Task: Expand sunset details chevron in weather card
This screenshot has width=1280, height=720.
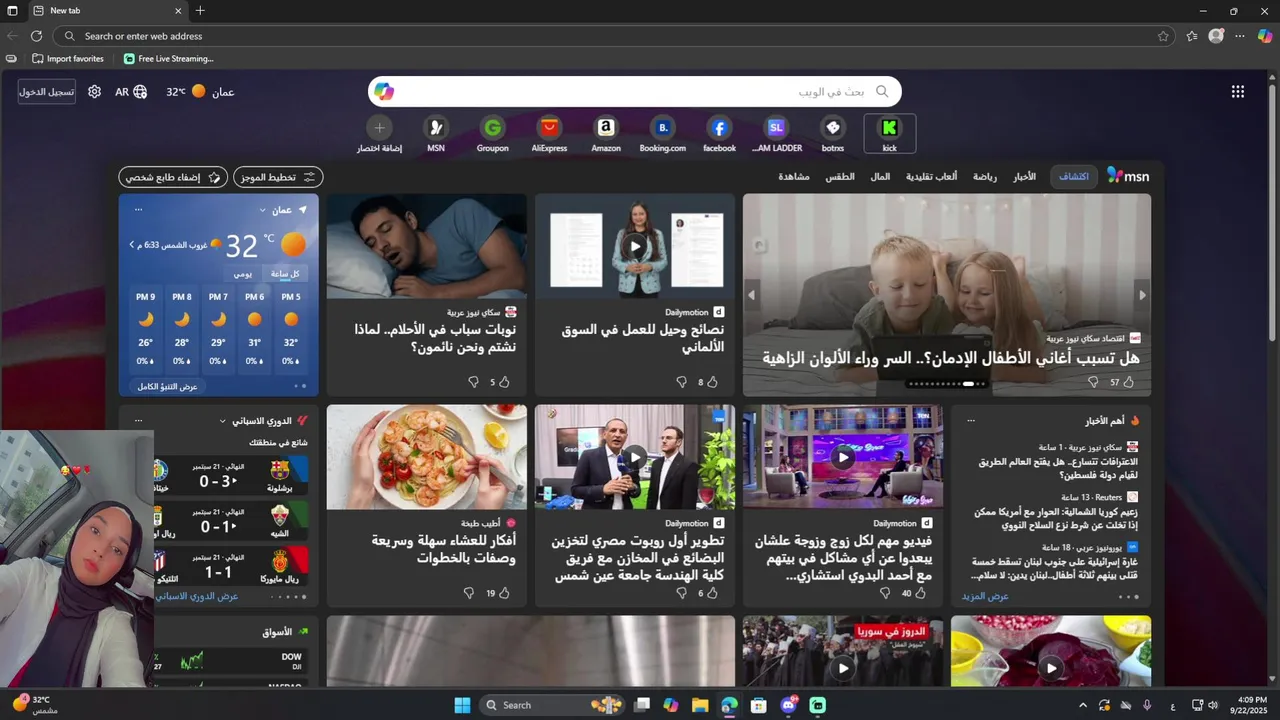Action: click(131, 244)
